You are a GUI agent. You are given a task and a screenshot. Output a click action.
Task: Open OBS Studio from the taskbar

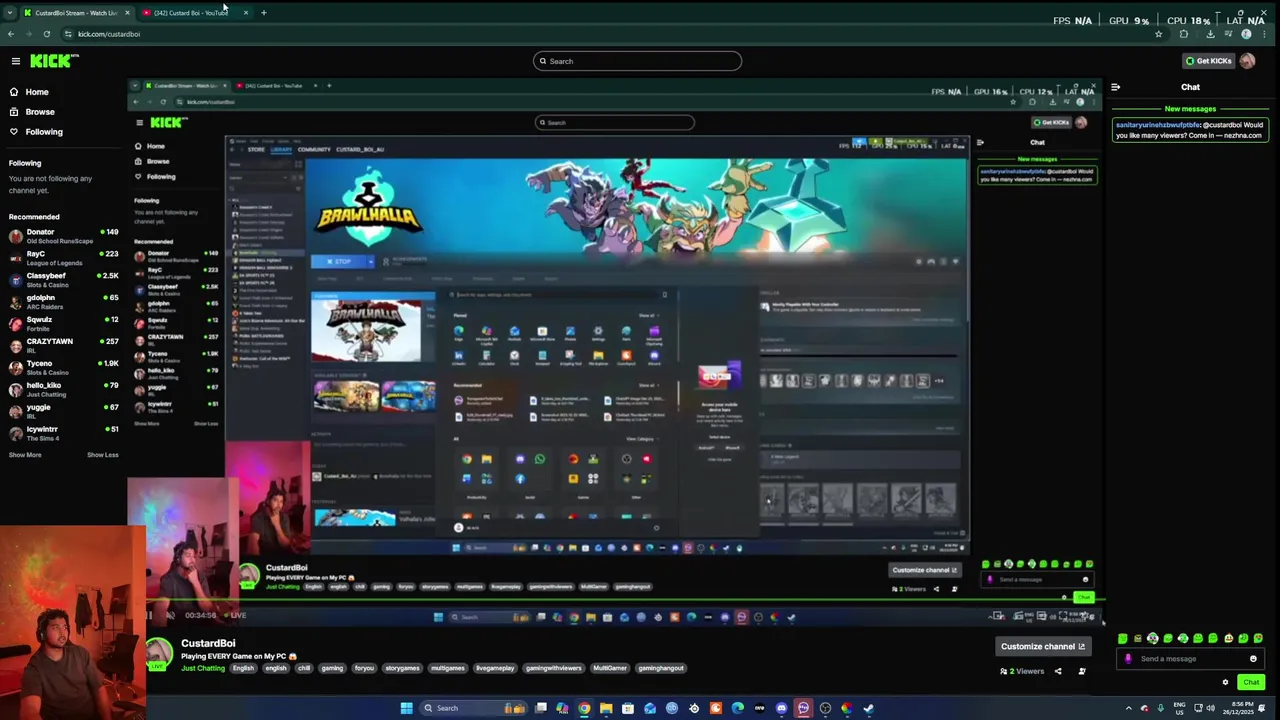point(825,708)
